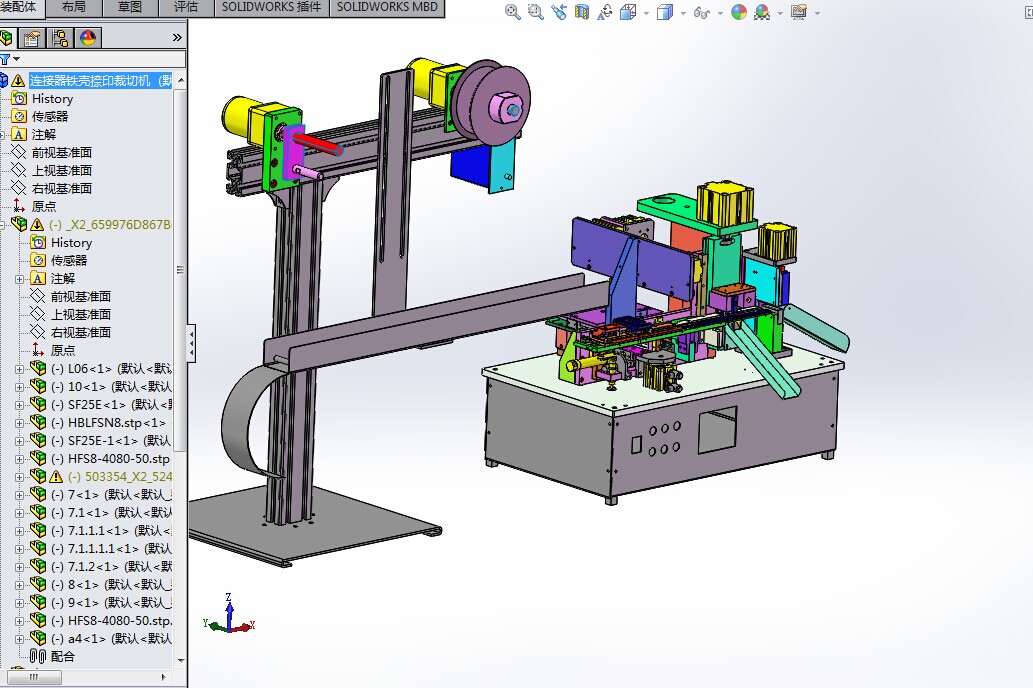Open the DisplayManager tab icon in panel
Viewport: 1033px width, 688px height.
(x=88, y=38)
